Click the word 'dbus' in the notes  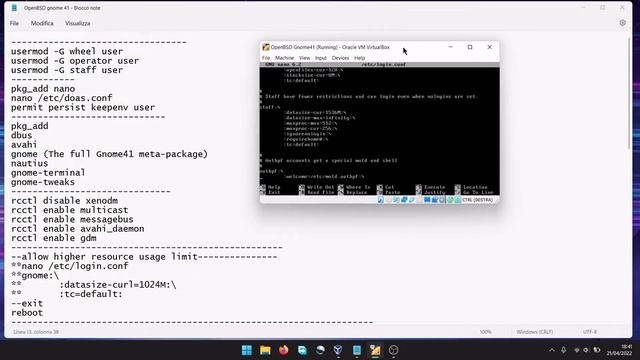[22, 135]
